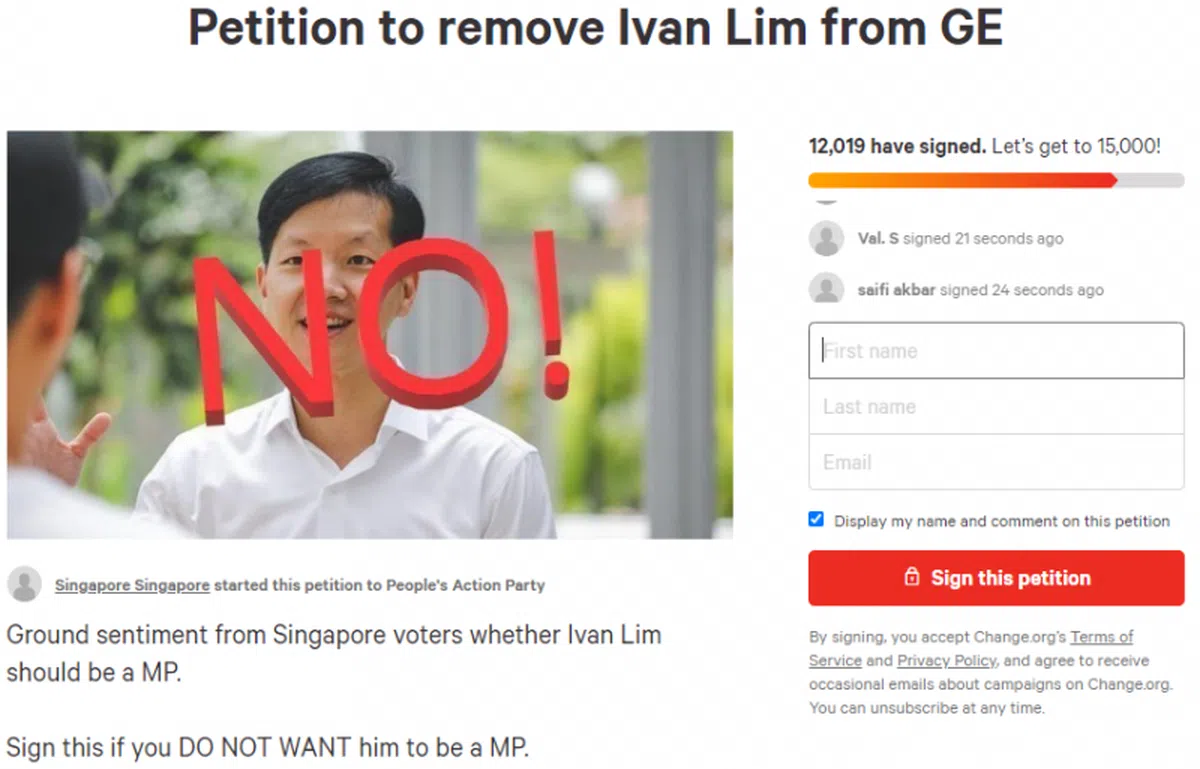The height and width of the screenshot is (769, 1200).
Task: Click the lock icon on Sign button
Action: (911, 578)
